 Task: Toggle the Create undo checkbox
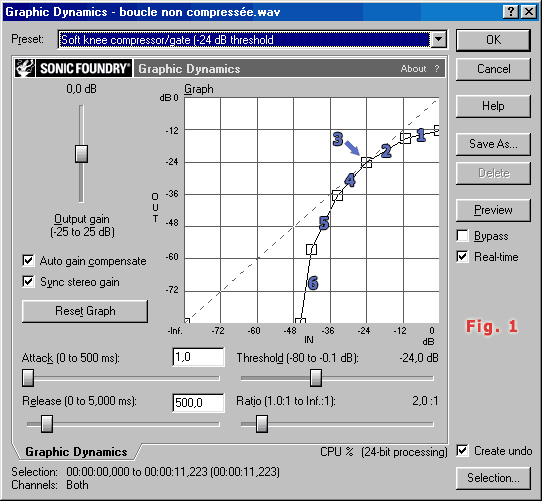[x=462, y=451]
